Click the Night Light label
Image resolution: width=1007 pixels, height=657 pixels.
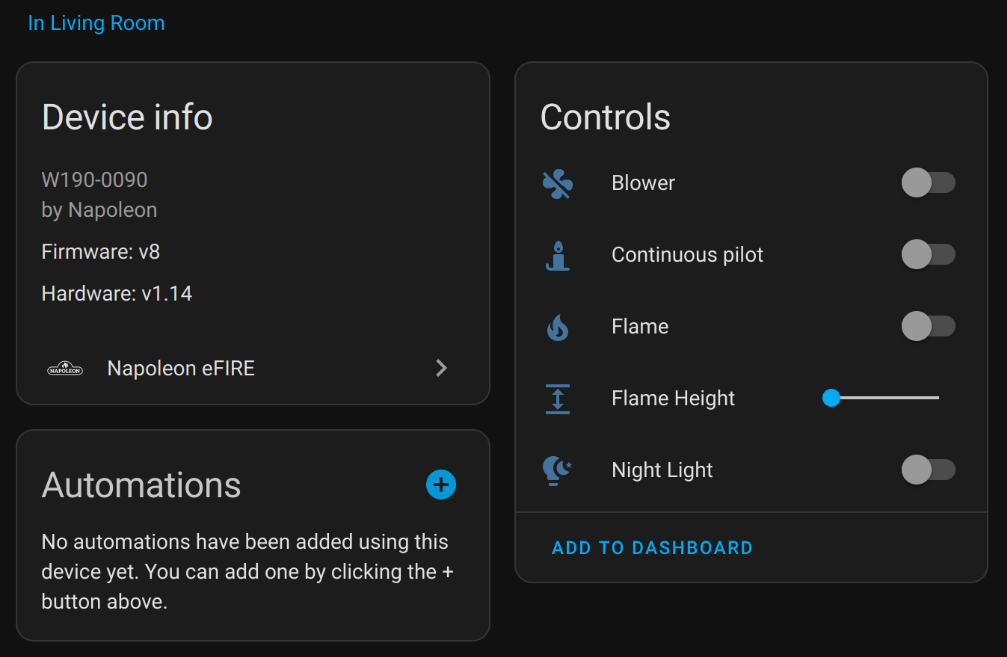[662, 470]
